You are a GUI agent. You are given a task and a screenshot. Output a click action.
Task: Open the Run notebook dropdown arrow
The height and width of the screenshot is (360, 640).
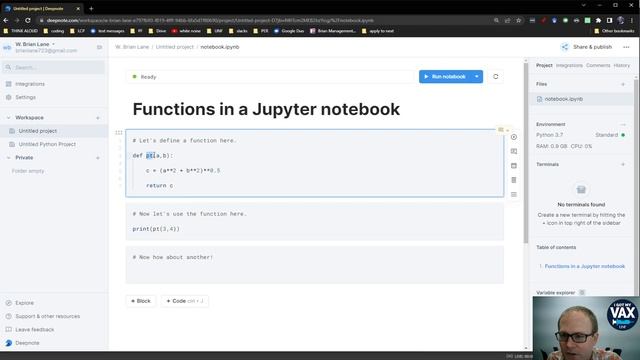coord(477,77)
